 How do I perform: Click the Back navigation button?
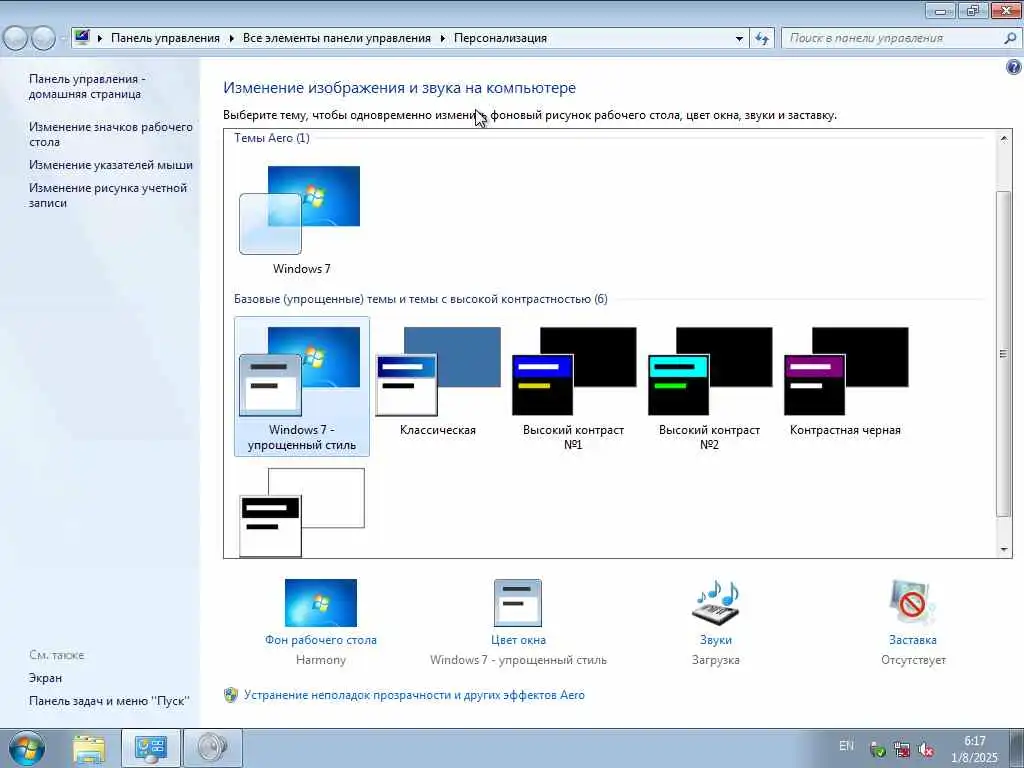15,38
